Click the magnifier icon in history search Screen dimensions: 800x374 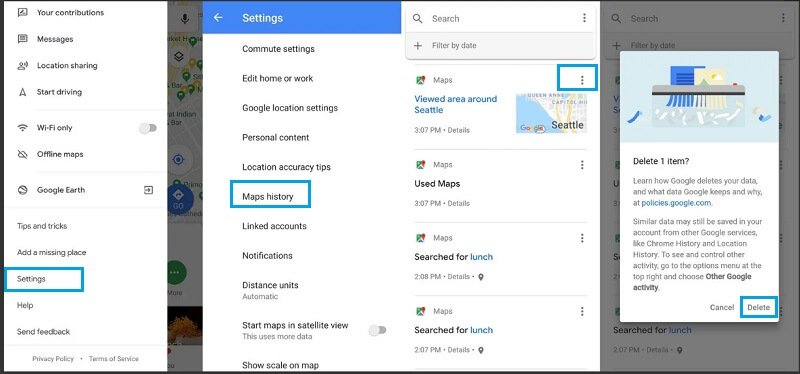coord(417,18)
